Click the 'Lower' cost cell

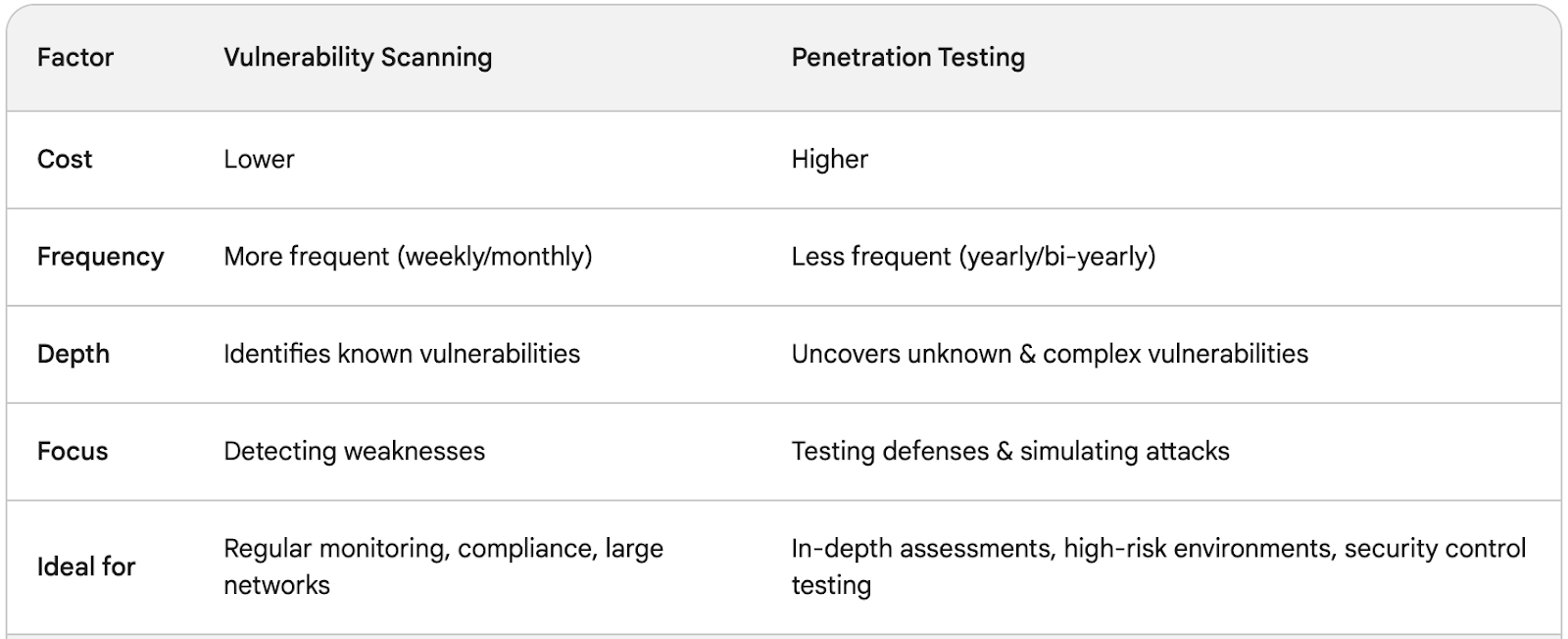coord(259,159)
